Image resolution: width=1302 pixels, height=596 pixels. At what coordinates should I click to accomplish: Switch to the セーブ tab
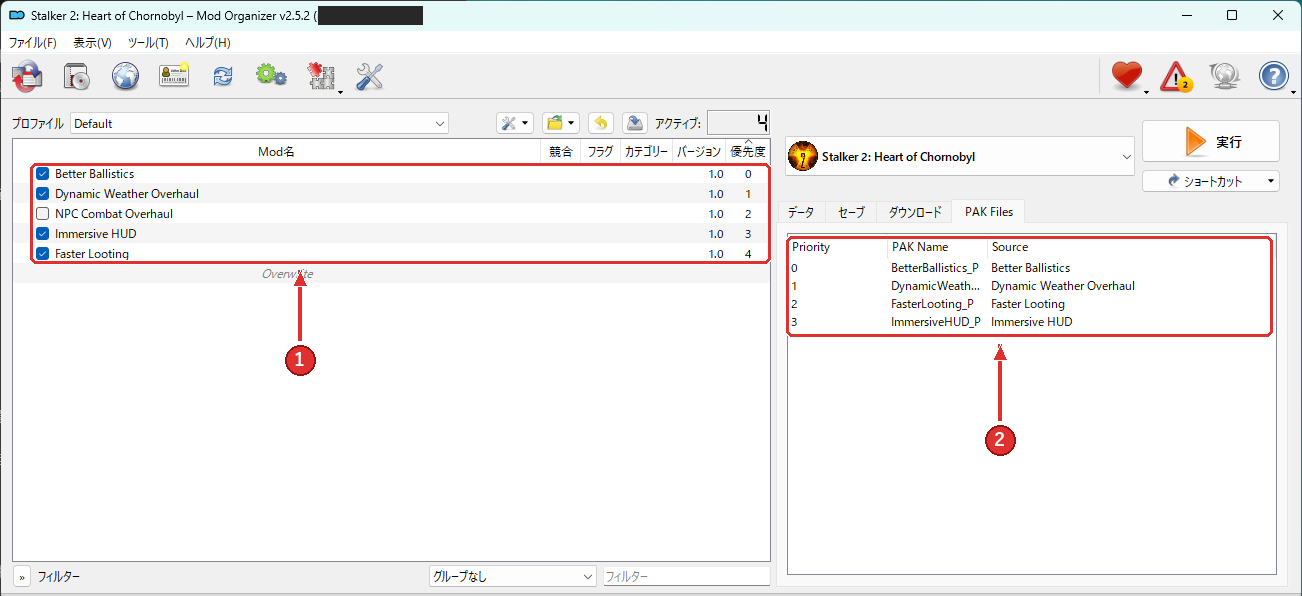click(x=851, y=212)
